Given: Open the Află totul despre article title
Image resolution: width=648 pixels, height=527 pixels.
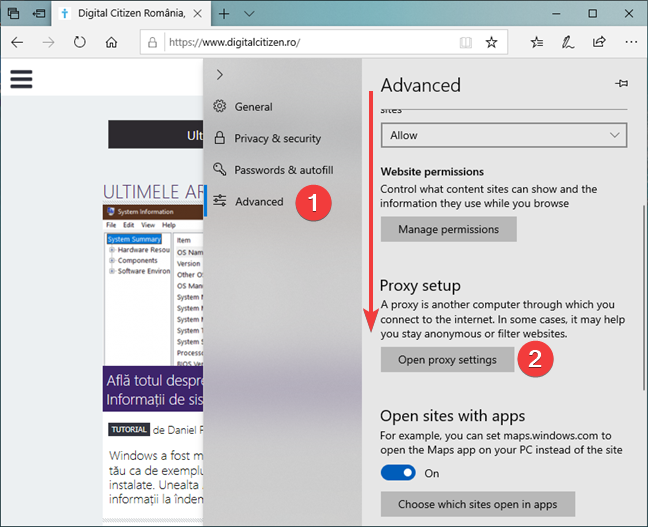Looking at the screenshot, I should coord(155,390).
